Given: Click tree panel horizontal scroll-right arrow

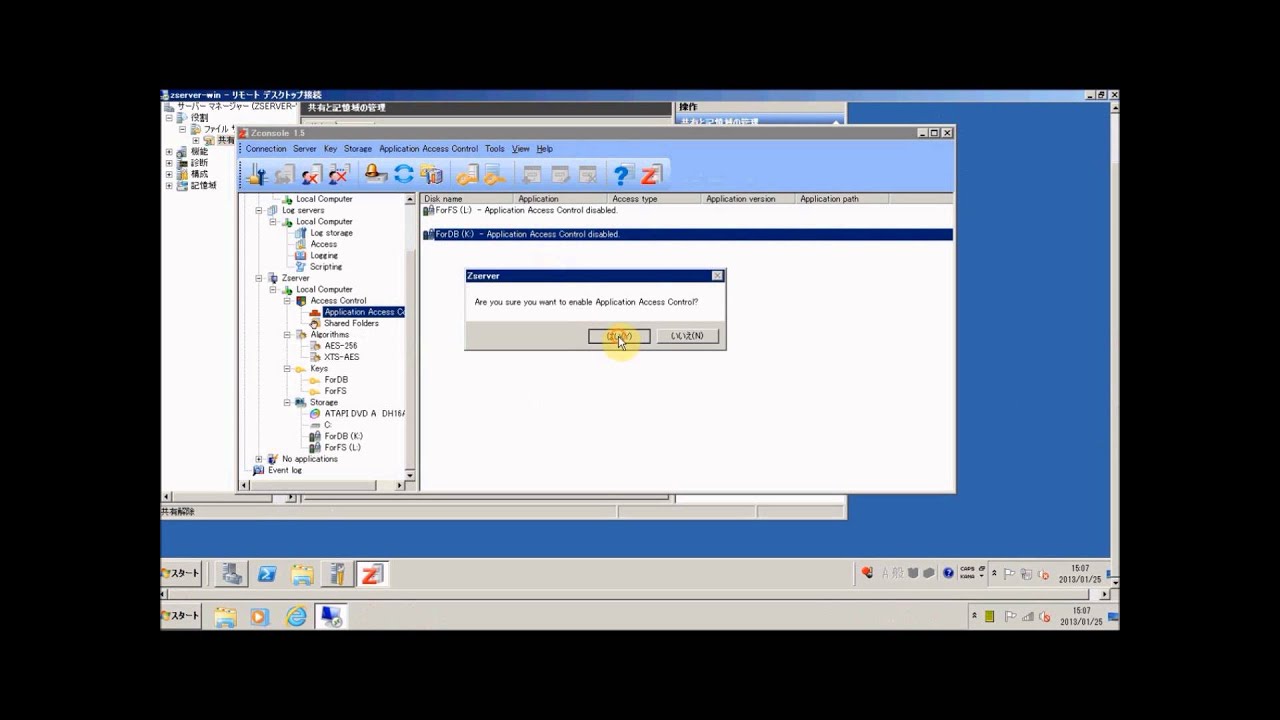Looking at the screenshot, I should [x=399, y=485].
